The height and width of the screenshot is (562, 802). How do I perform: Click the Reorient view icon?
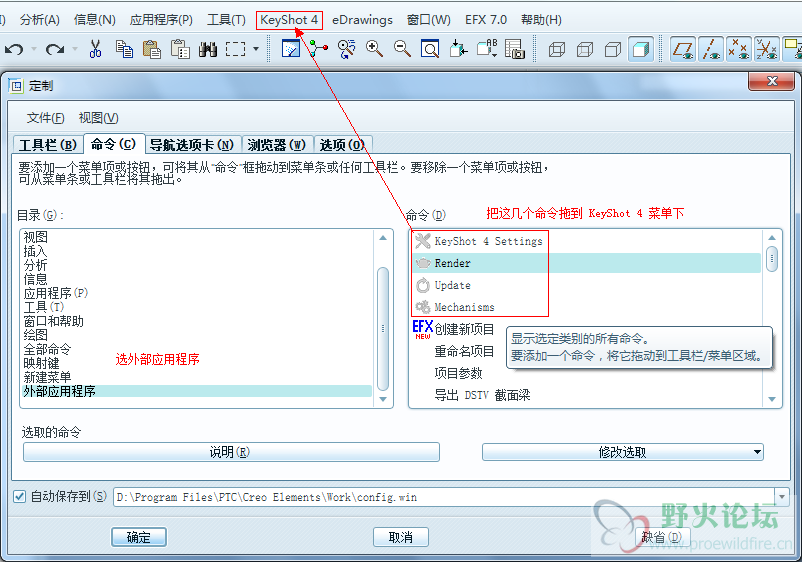[458, 49]
